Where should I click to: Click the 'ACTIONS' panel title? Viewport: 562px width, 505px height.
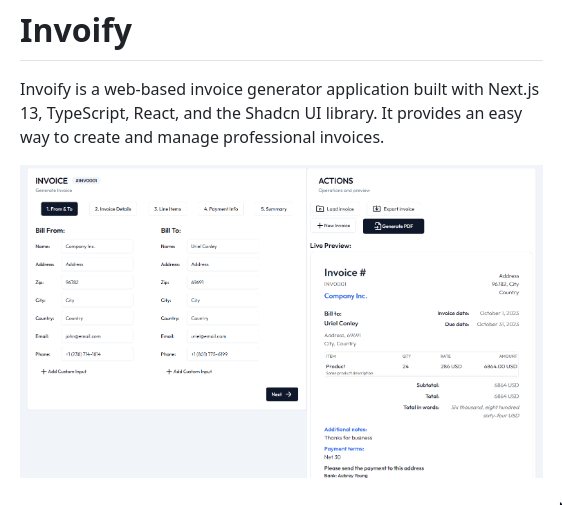click(336, 181)
